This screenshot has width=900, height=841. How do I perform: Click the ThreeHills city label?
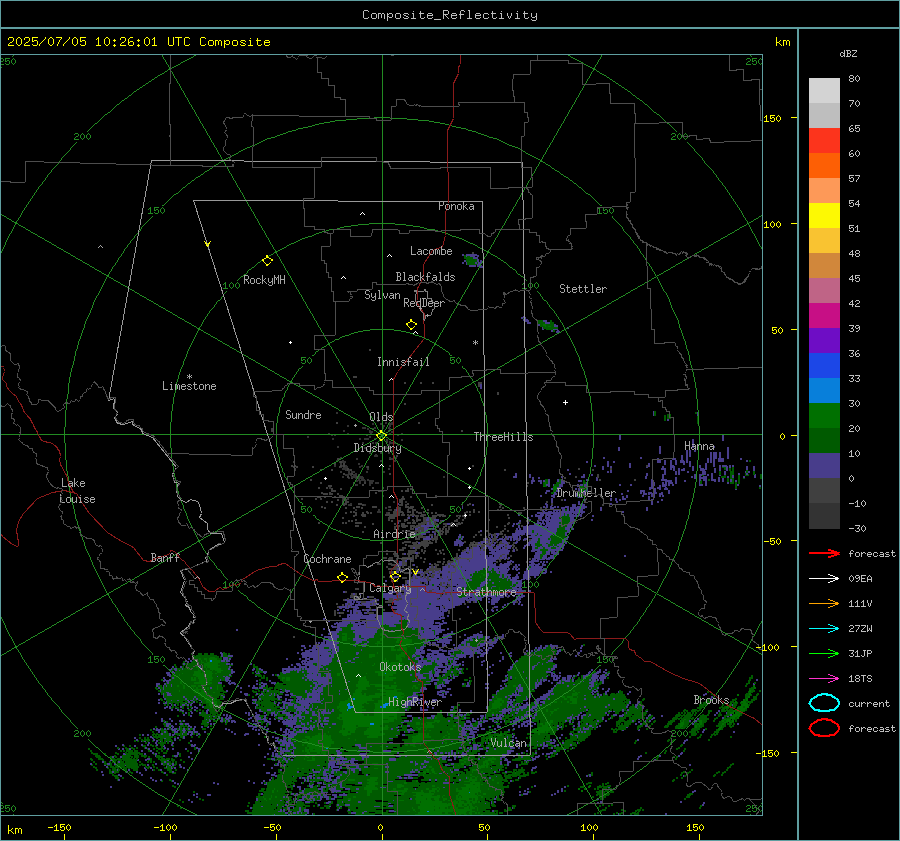[503, 437]
